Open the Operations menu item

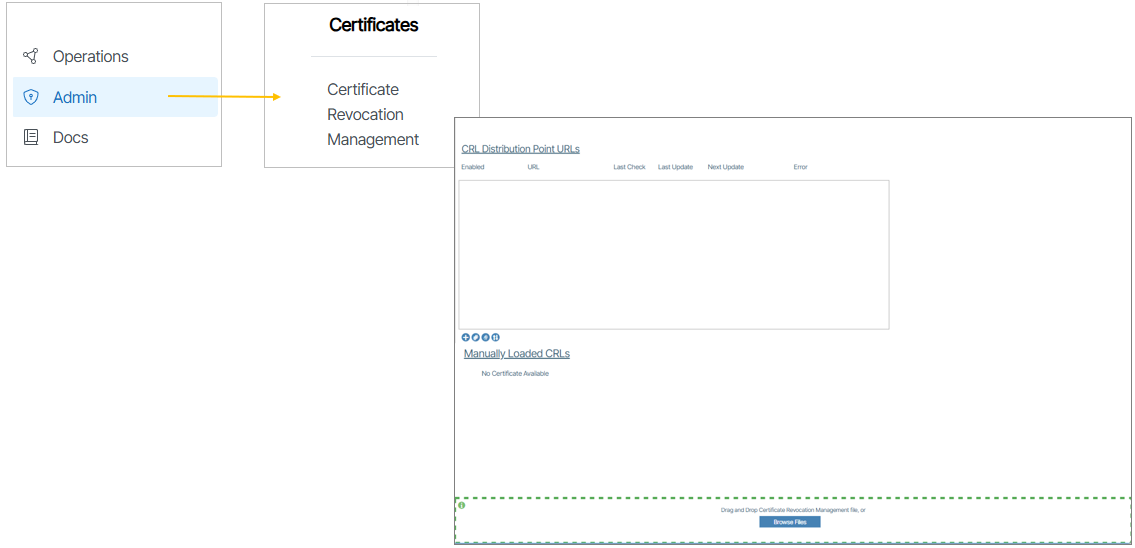90,56
